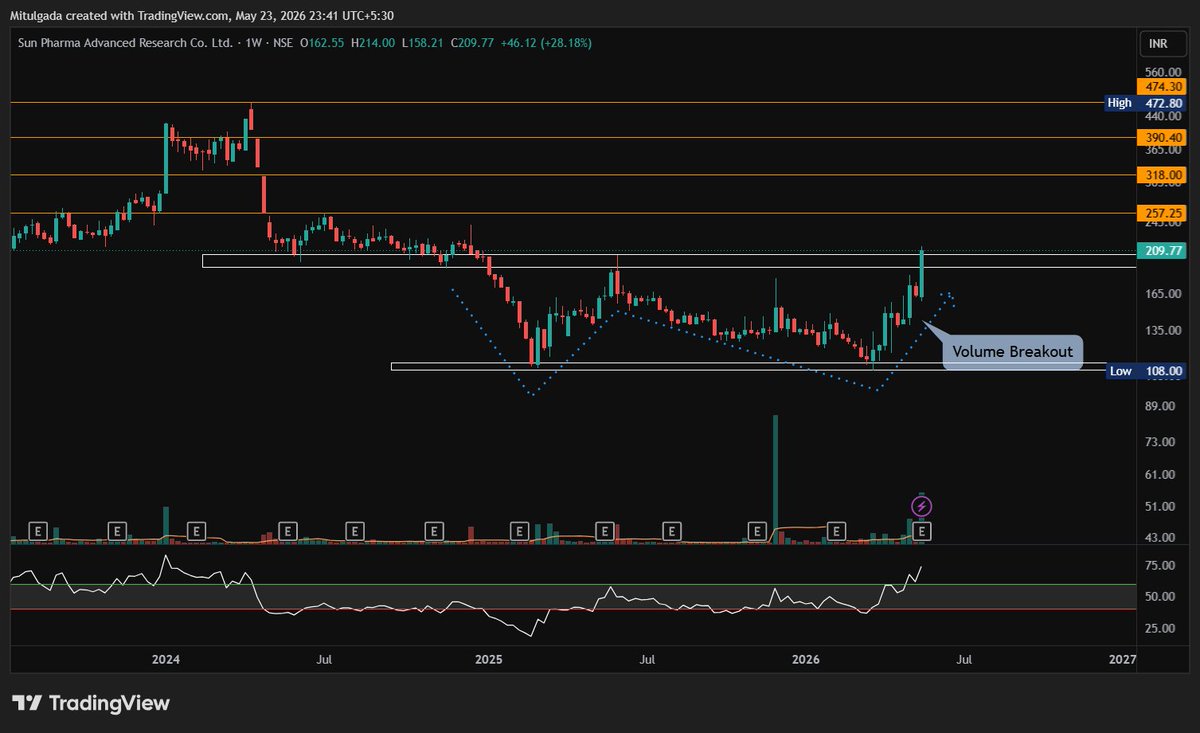Click 2027 on the time axis
This screenshot has width=1200, height=733.
[1123, 660]
